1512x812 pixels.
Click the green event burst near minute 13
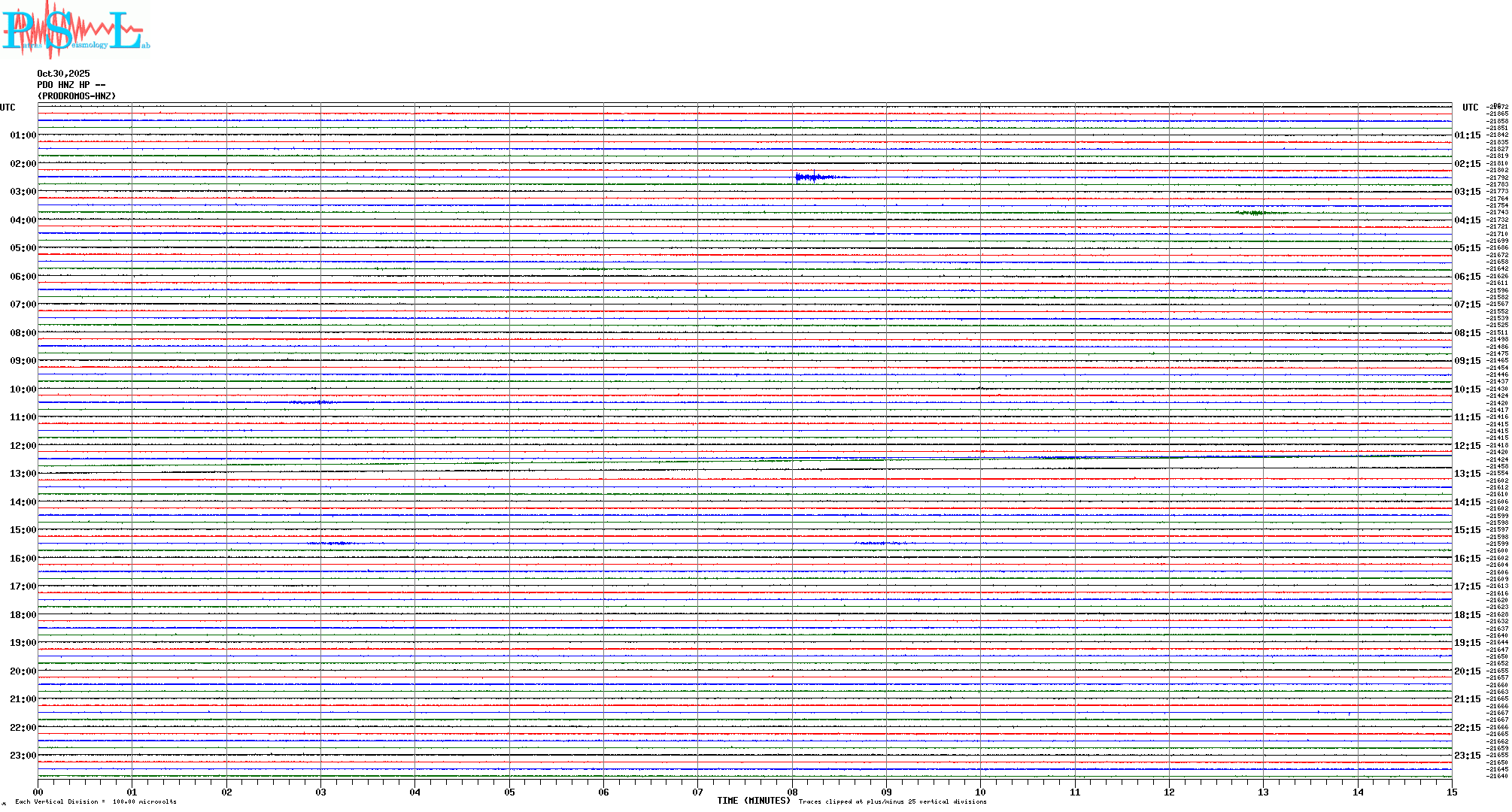(1255, 213)
